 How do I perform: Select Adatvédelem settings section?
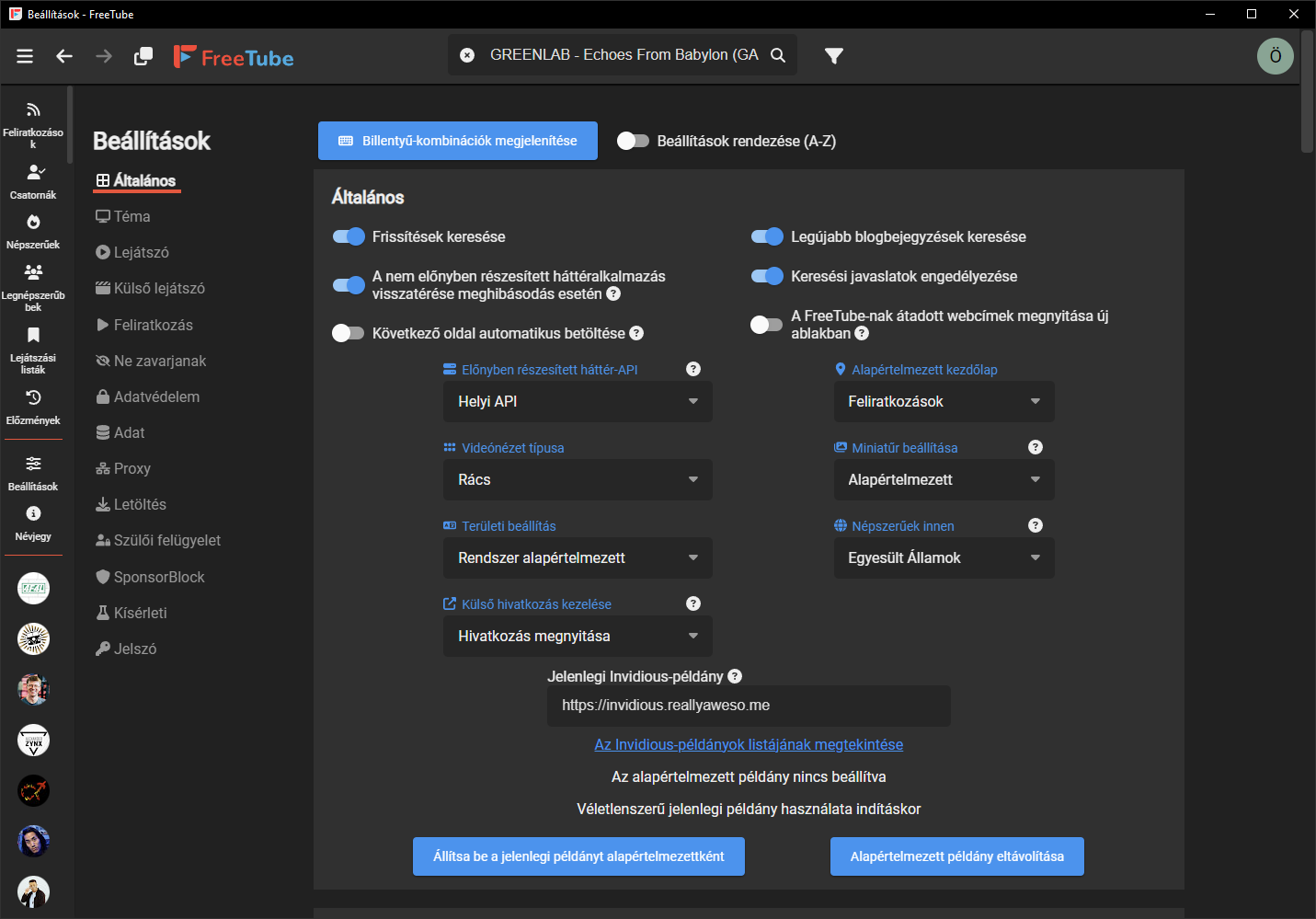[x=147, y=396]
